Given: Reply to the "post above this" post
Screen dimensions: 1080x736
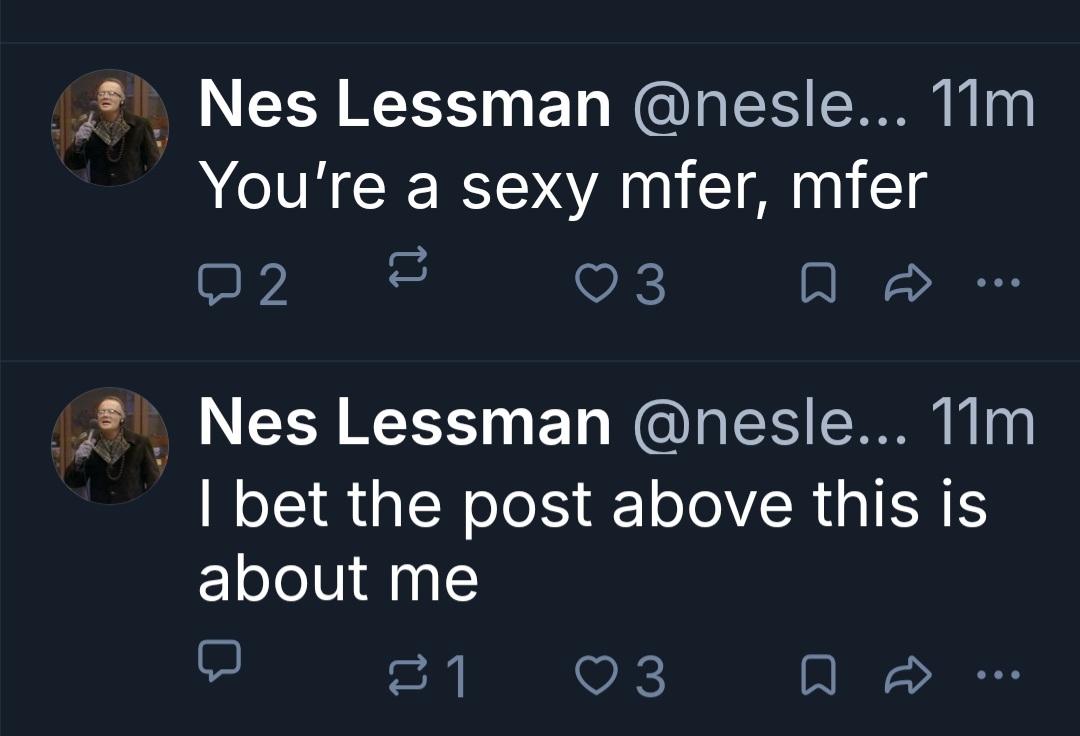Looking at the screenshot, I should tap(216, 657).
